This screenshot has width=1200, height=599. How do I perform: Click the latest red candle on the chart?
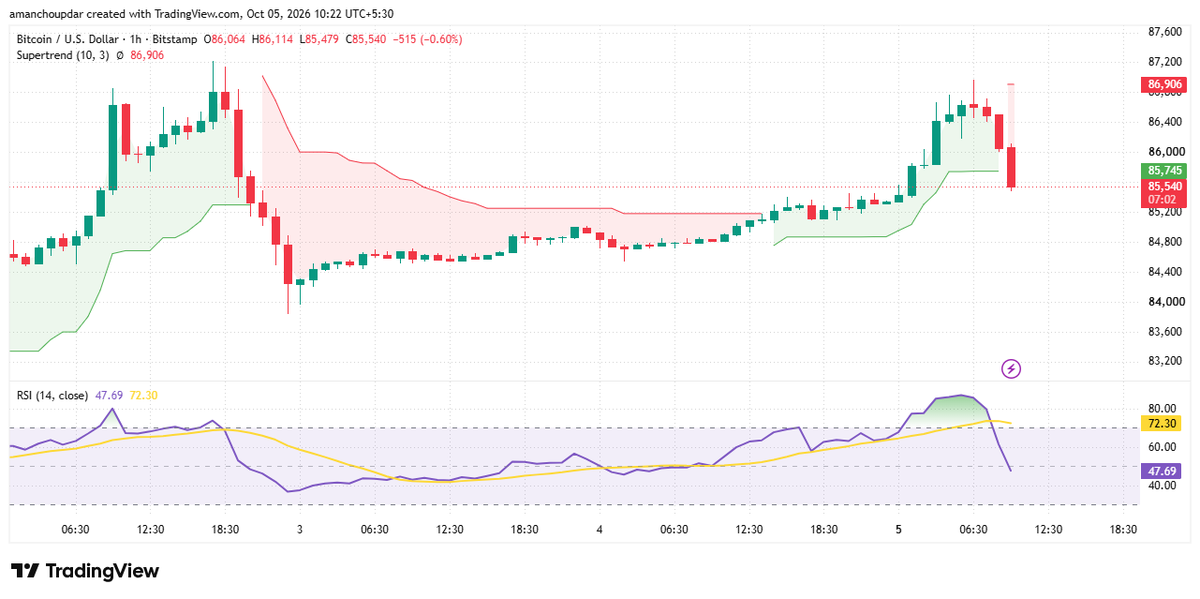[x=1012, y=166]
